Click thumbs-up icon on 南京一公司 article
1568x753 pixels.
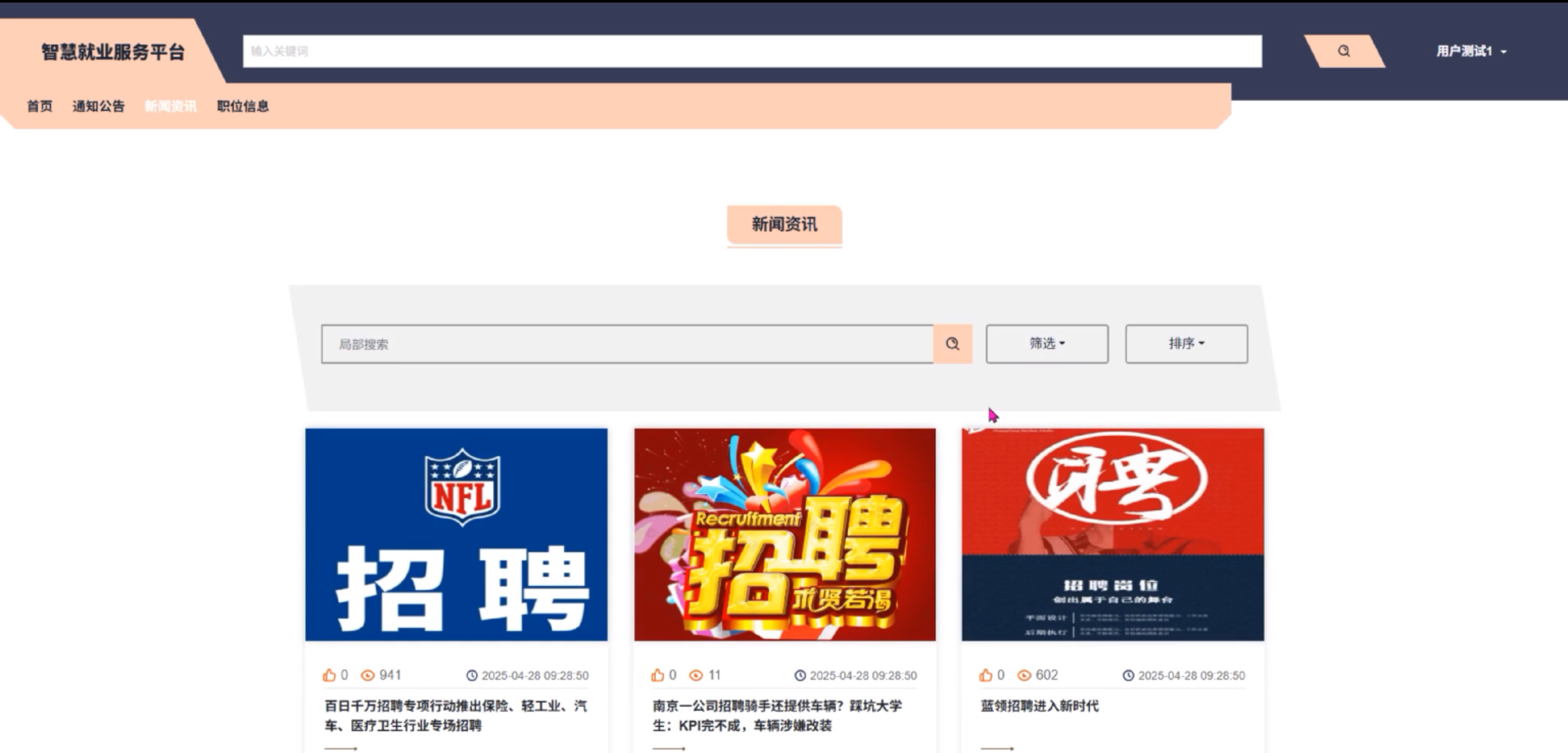(657, 675)
